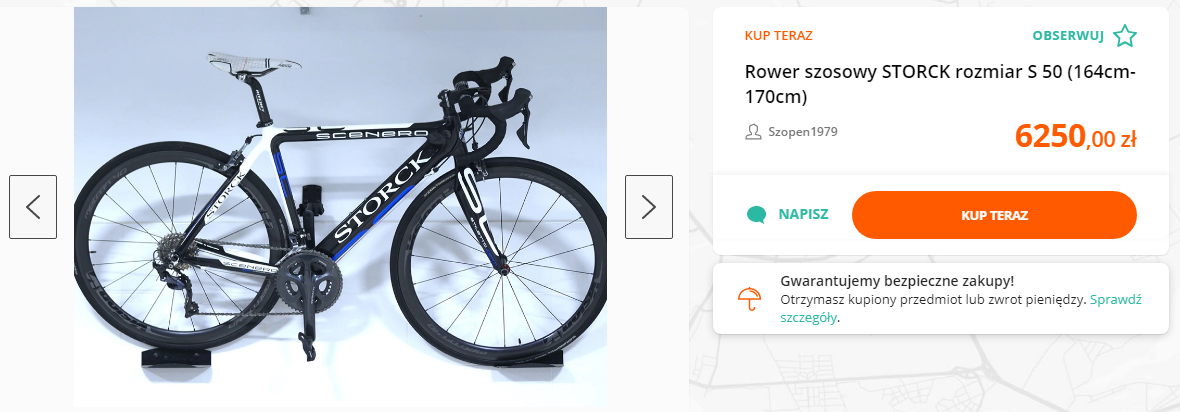The width and height of the screenshot is (1180, 412).
Task: Click the 6250,00 zł price
Action: tap(1075, 136)
